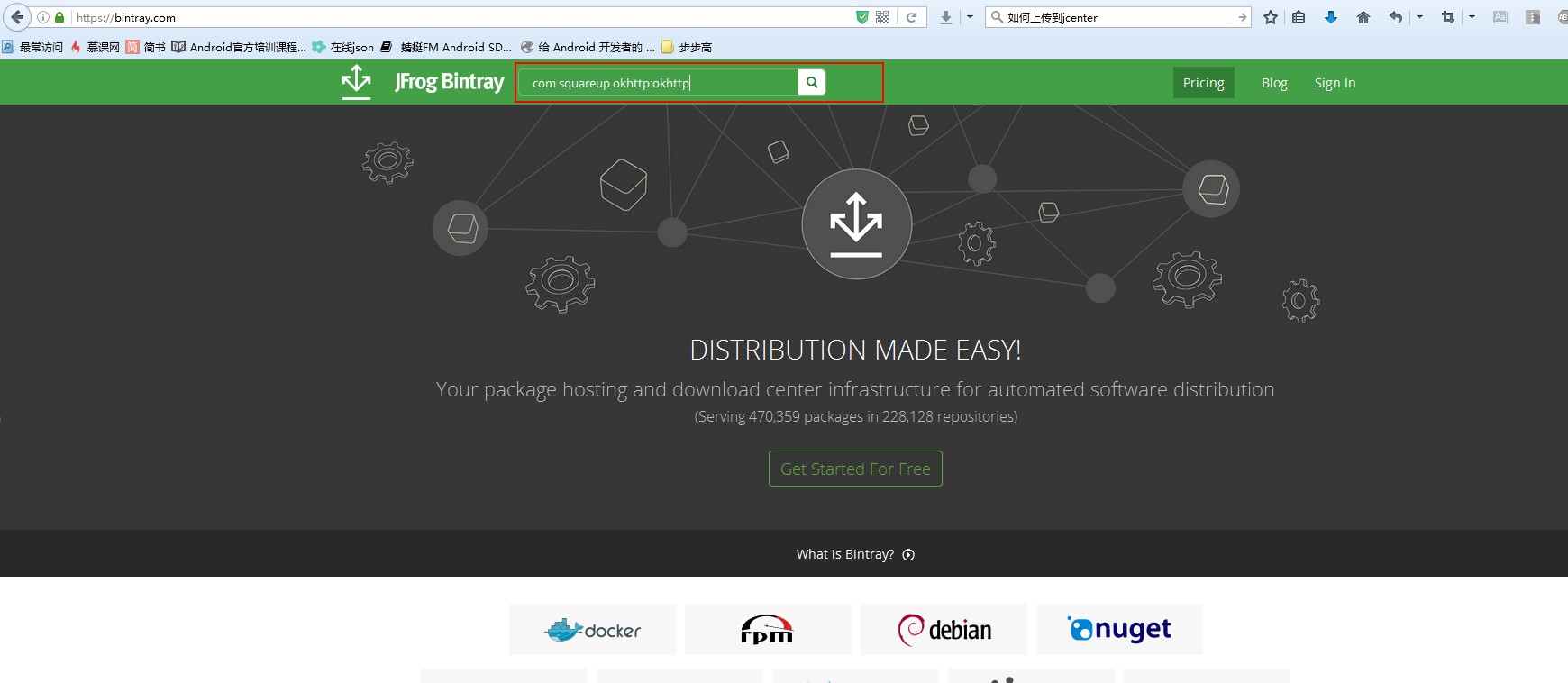The height and width of the screenshot is (683, 1568).
Task: Submit browser search with the go arrow
Action: pyautogui.click(x=1243, y=17)
